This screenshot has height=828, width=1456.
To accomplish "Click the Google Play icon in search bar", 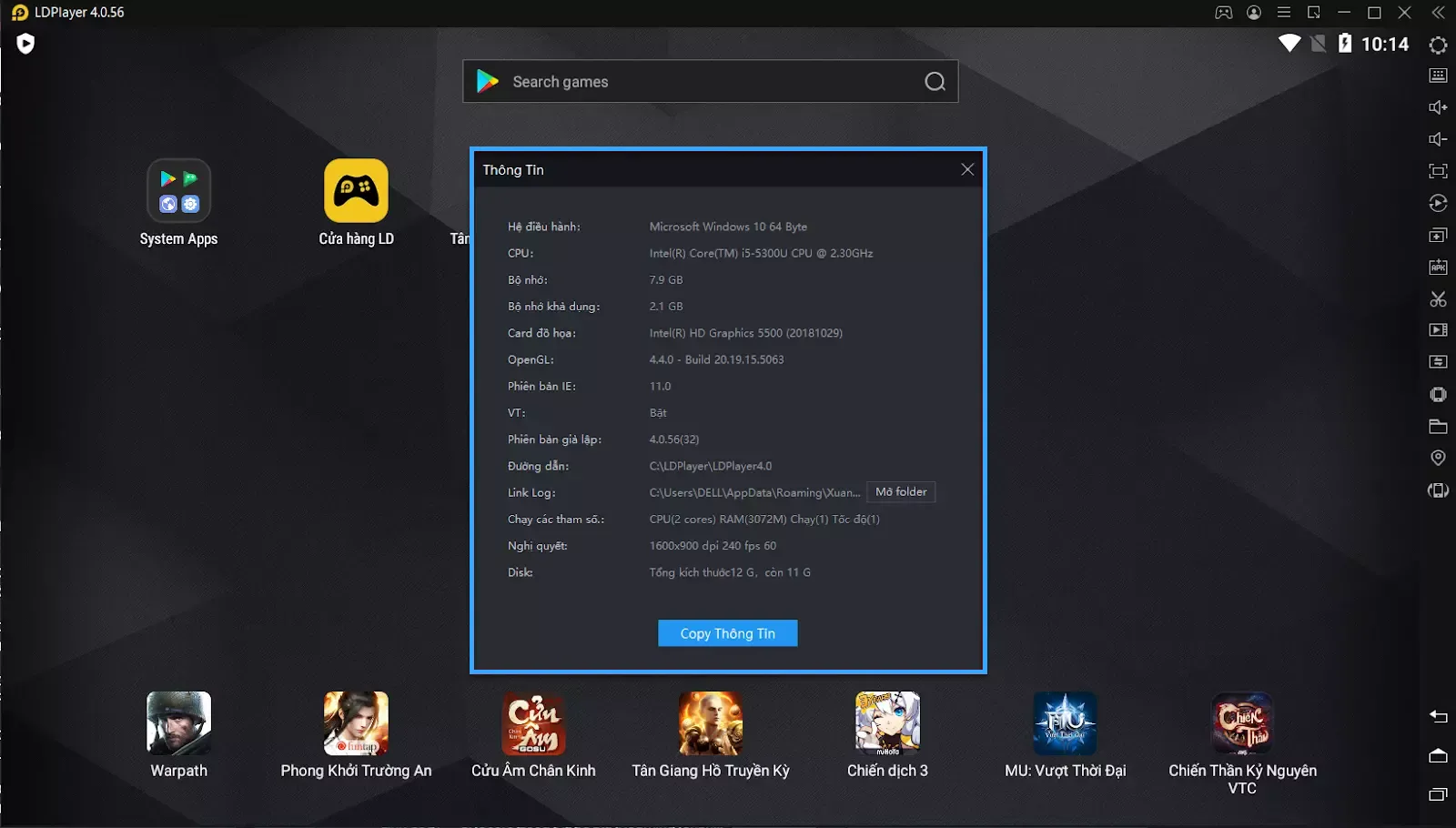I will pos(488,81).
